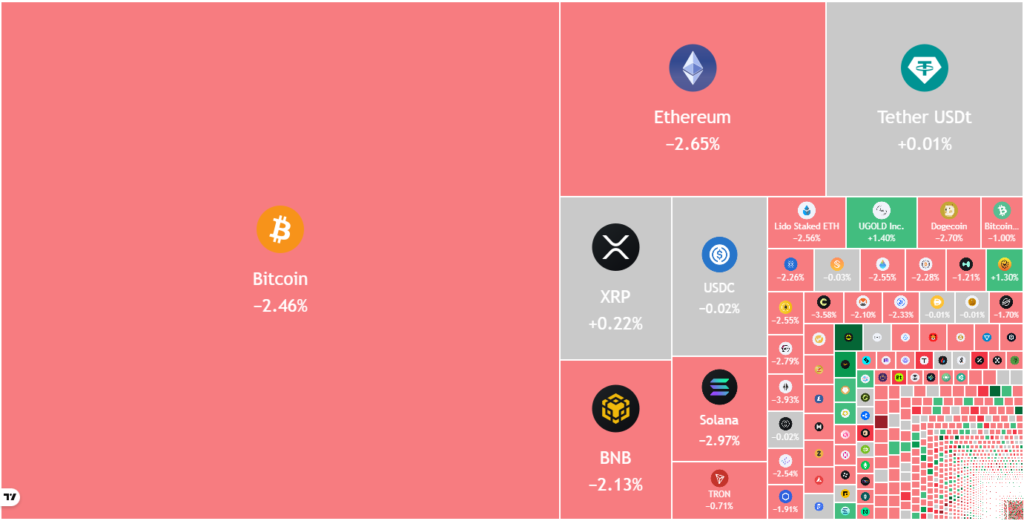This screenshot has width=1024, height=521.
Task: Click the USDC coin logo
Action: coord(719,255)
